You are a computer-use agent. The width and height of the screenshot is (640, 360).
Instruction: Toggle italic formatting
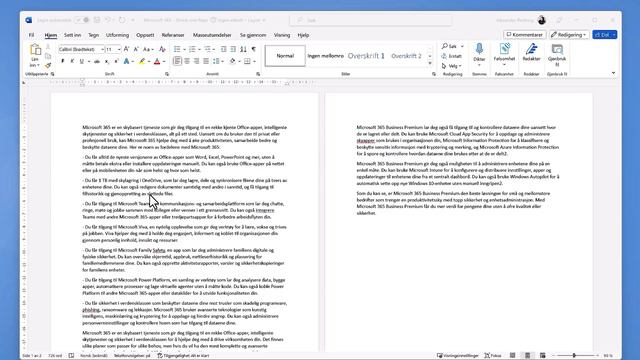click(x=72, y=61)
